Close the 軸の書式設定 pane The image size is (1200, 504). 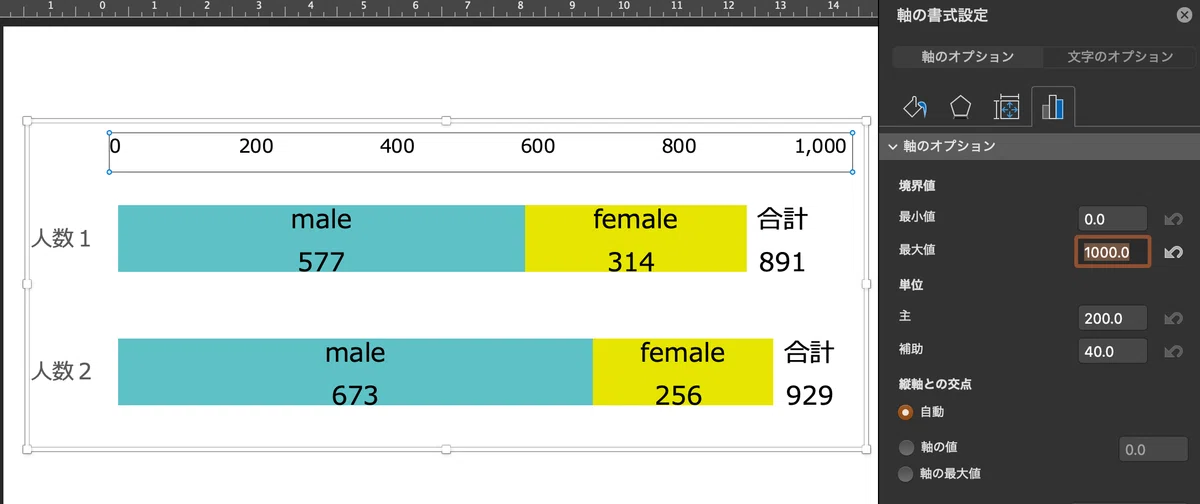pyautogui.click(x=1183, y=15)
